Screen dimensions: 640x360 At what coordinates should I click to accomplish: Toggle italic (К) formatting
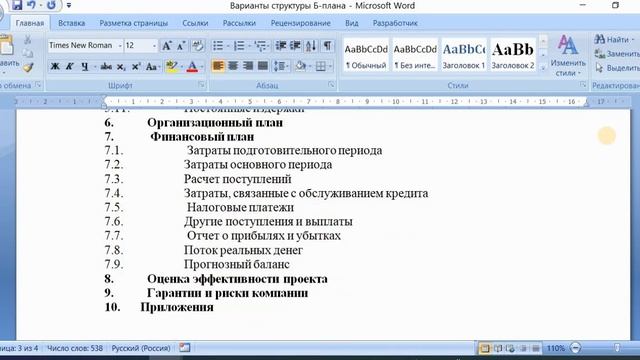click(70, 66)
